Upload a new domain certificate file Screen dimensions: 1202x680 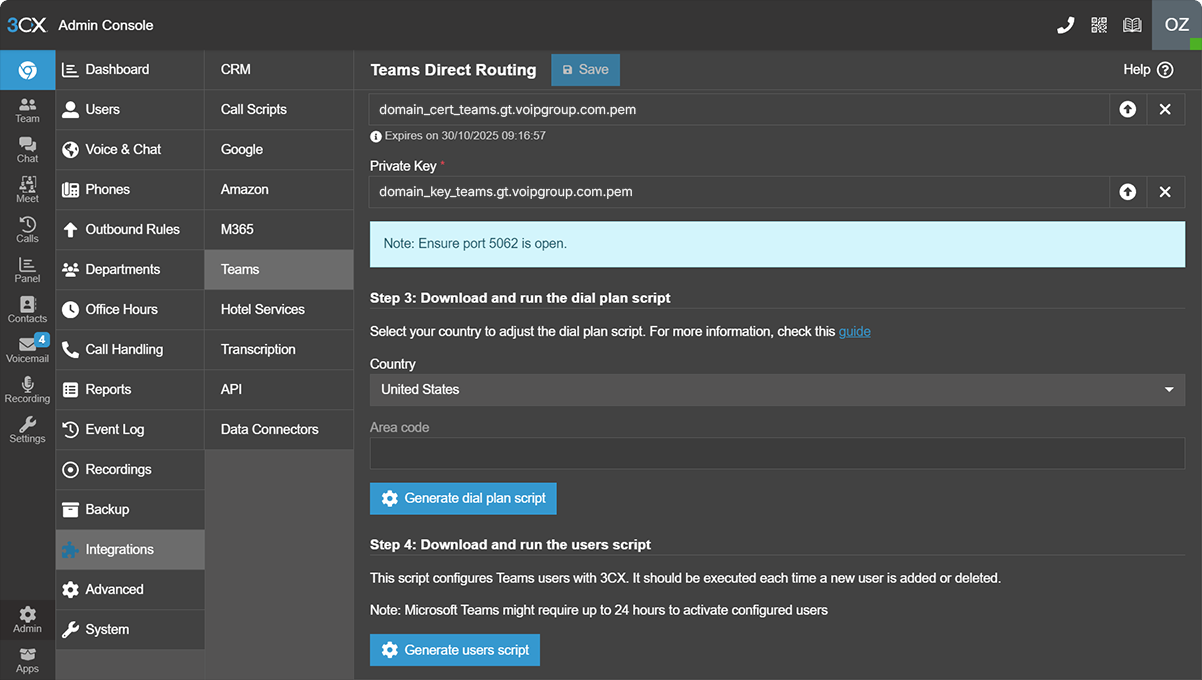pyautogui.click(x=1128, y=109)
